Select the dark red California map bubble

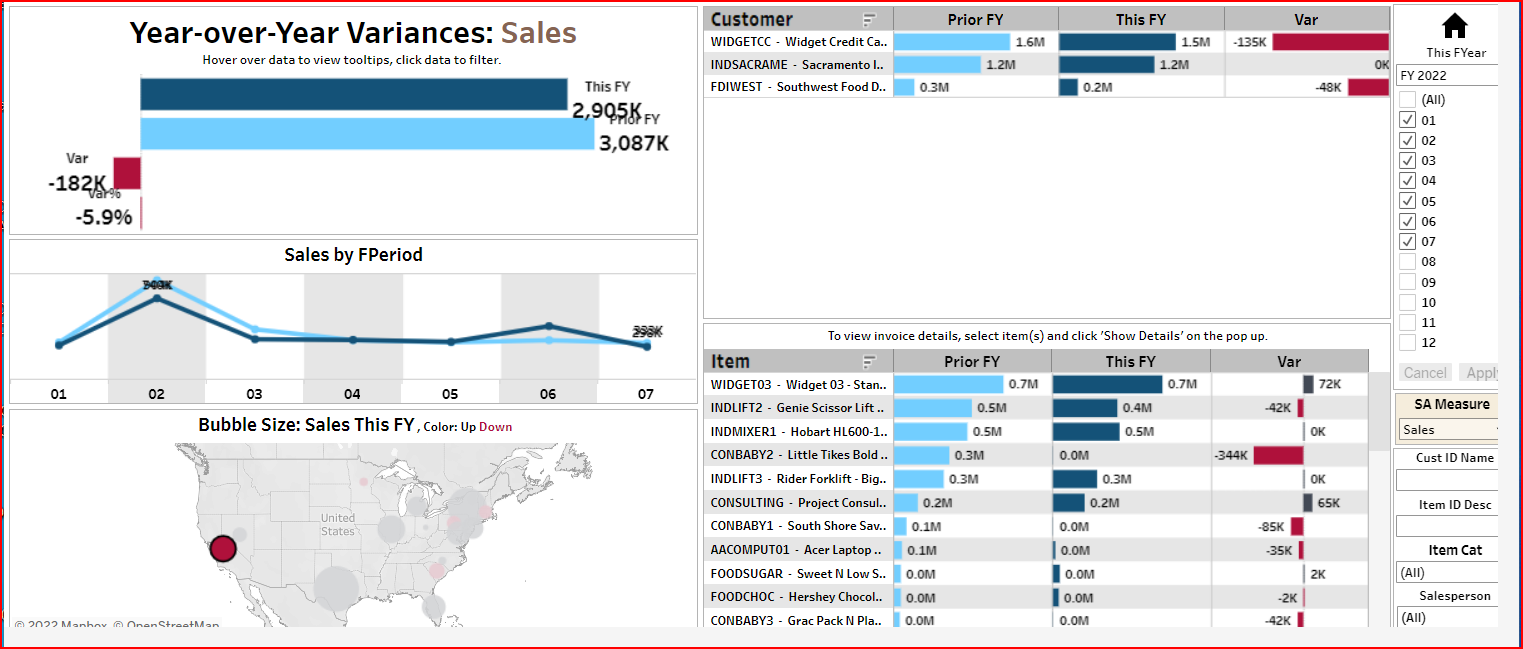[223, 548]
